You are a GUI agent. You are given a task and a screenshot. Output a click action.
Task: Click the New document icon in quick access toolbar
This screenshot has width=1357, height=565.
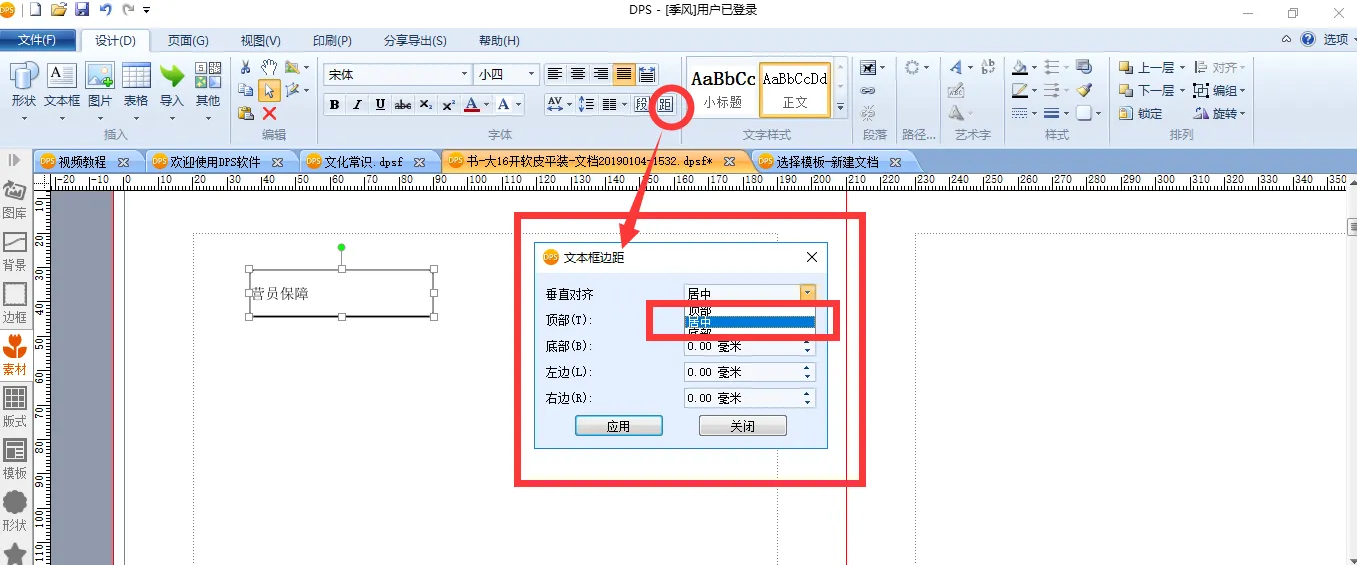click(36, 10)
